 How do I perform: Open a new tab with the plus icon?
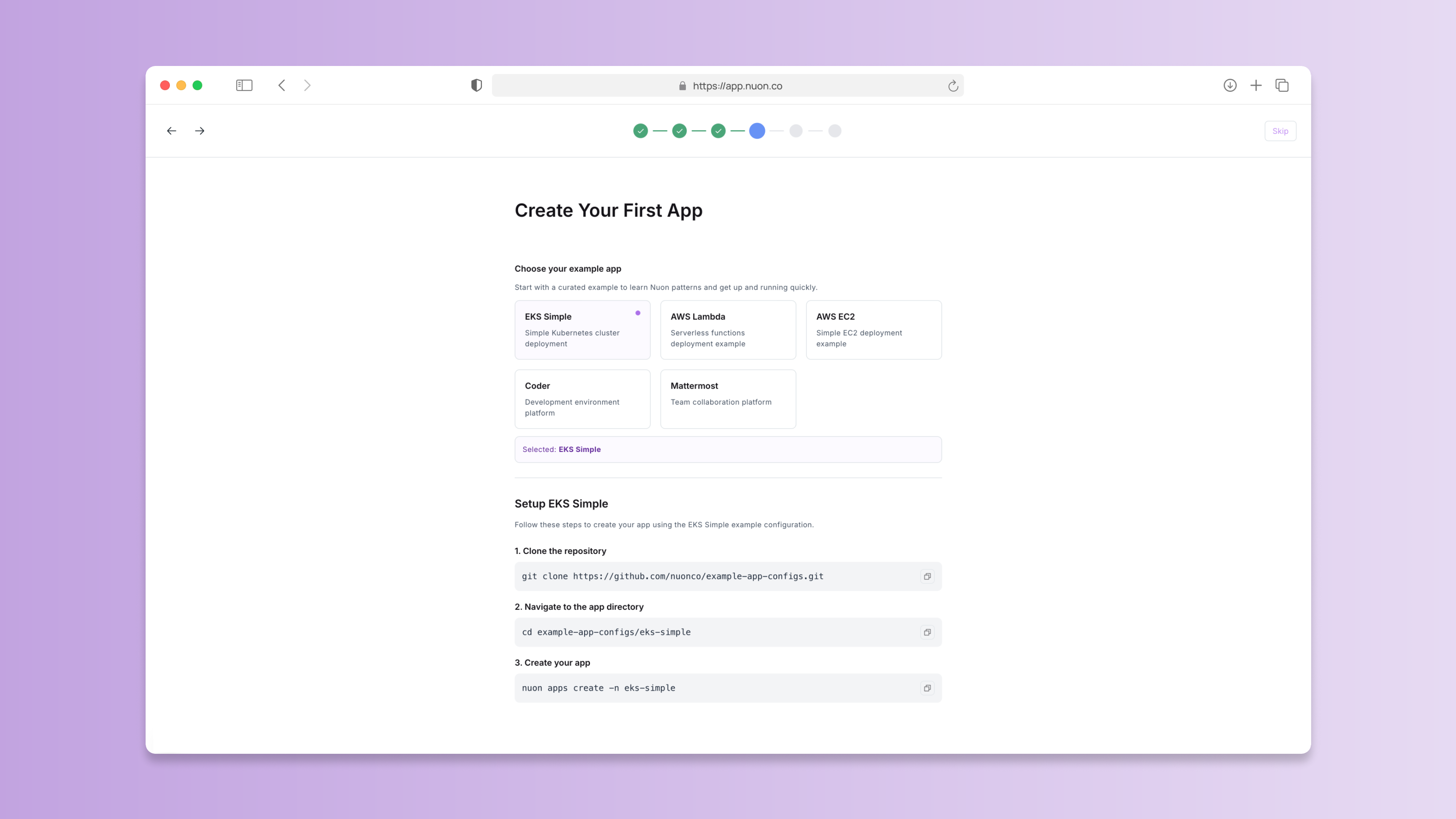[1256, 85]
